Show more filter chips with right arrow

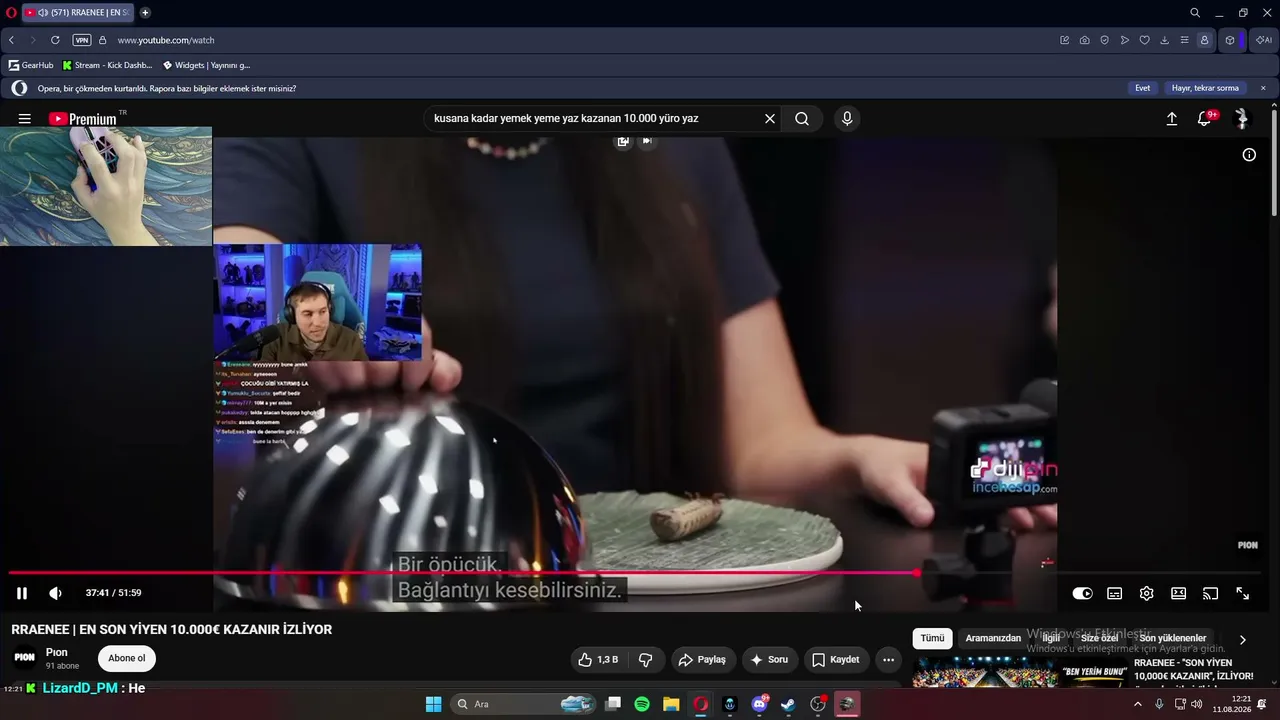(x=1243, y=640)
